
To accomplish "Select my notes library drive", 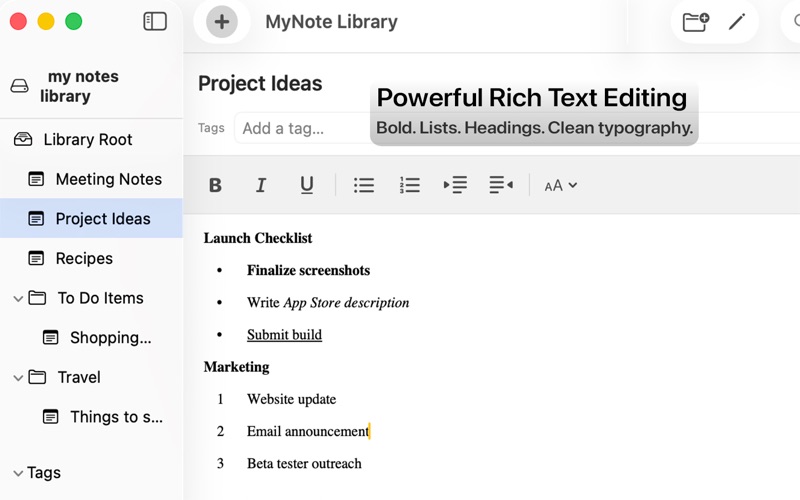I will point(79,86).
